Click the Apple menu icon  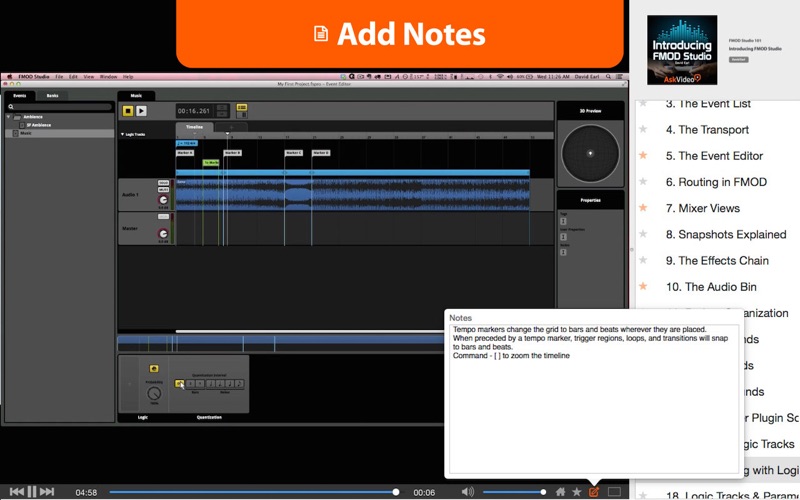click(x=9, y=77)
